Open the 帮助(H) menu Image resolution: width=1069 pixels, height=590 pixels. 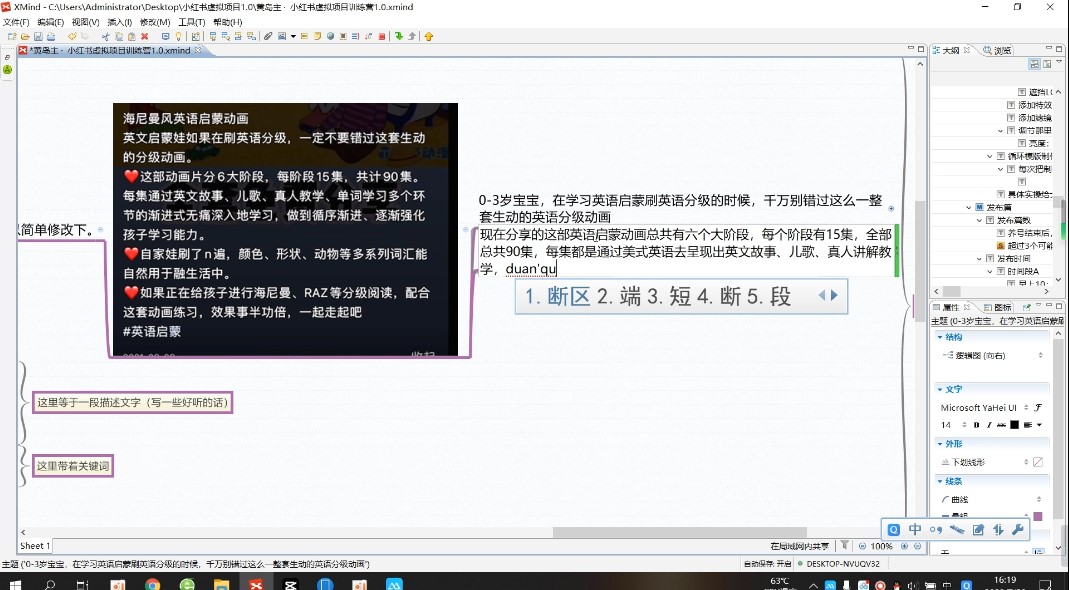tap(227, 23)
